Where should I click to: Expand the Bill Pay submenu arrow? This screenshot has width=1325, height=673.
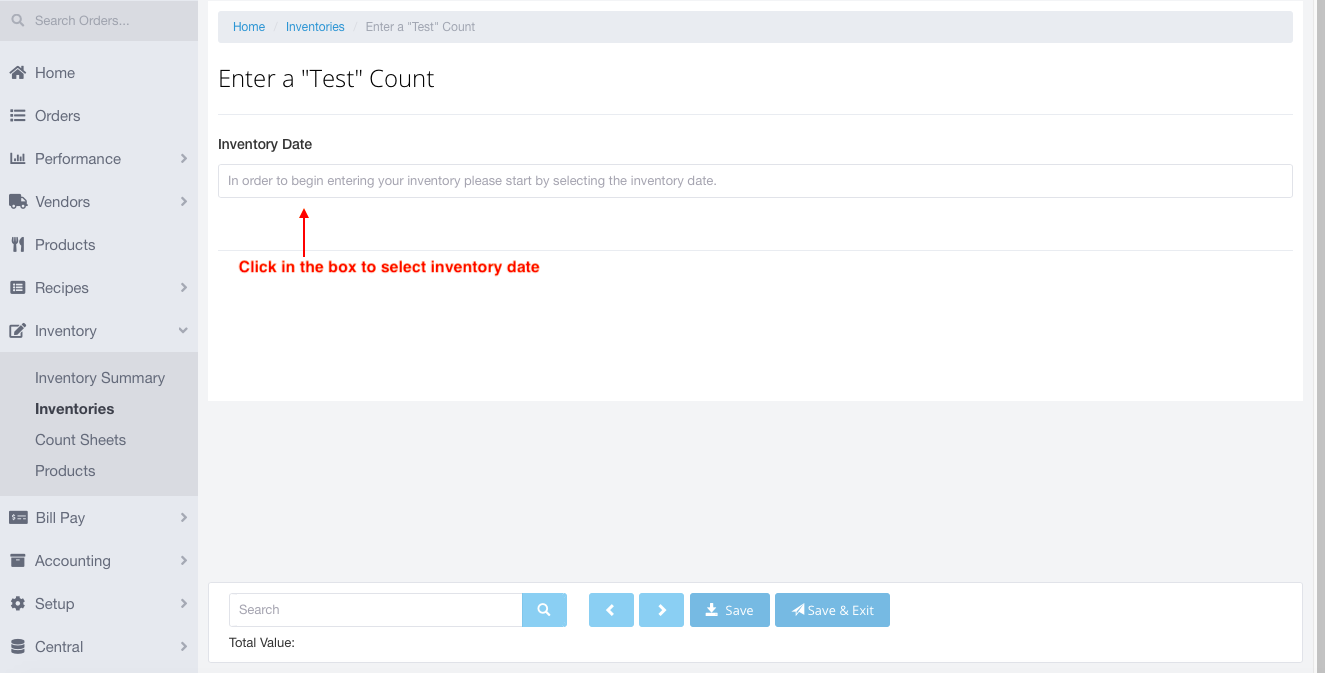point(184,518)
